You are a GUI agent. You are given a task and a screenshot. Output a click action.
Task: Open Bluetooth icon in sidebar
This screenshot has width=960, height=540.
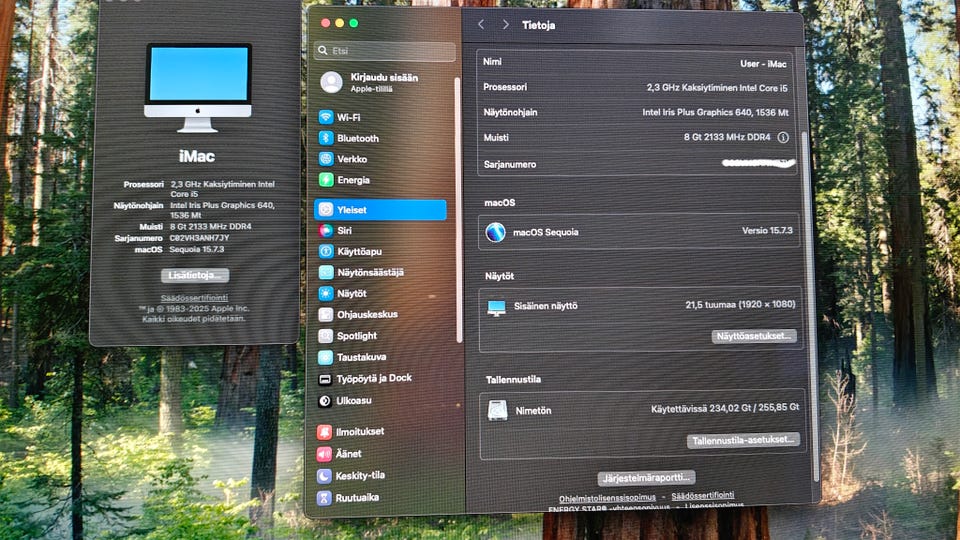click(x=326, y=138)
